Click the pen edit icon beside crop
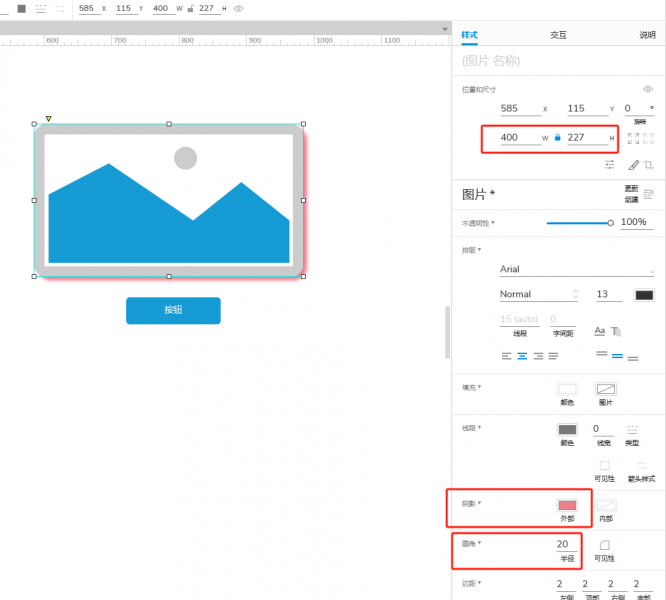Viewport: 666px width, 600px height. click(x=632, y=165)
